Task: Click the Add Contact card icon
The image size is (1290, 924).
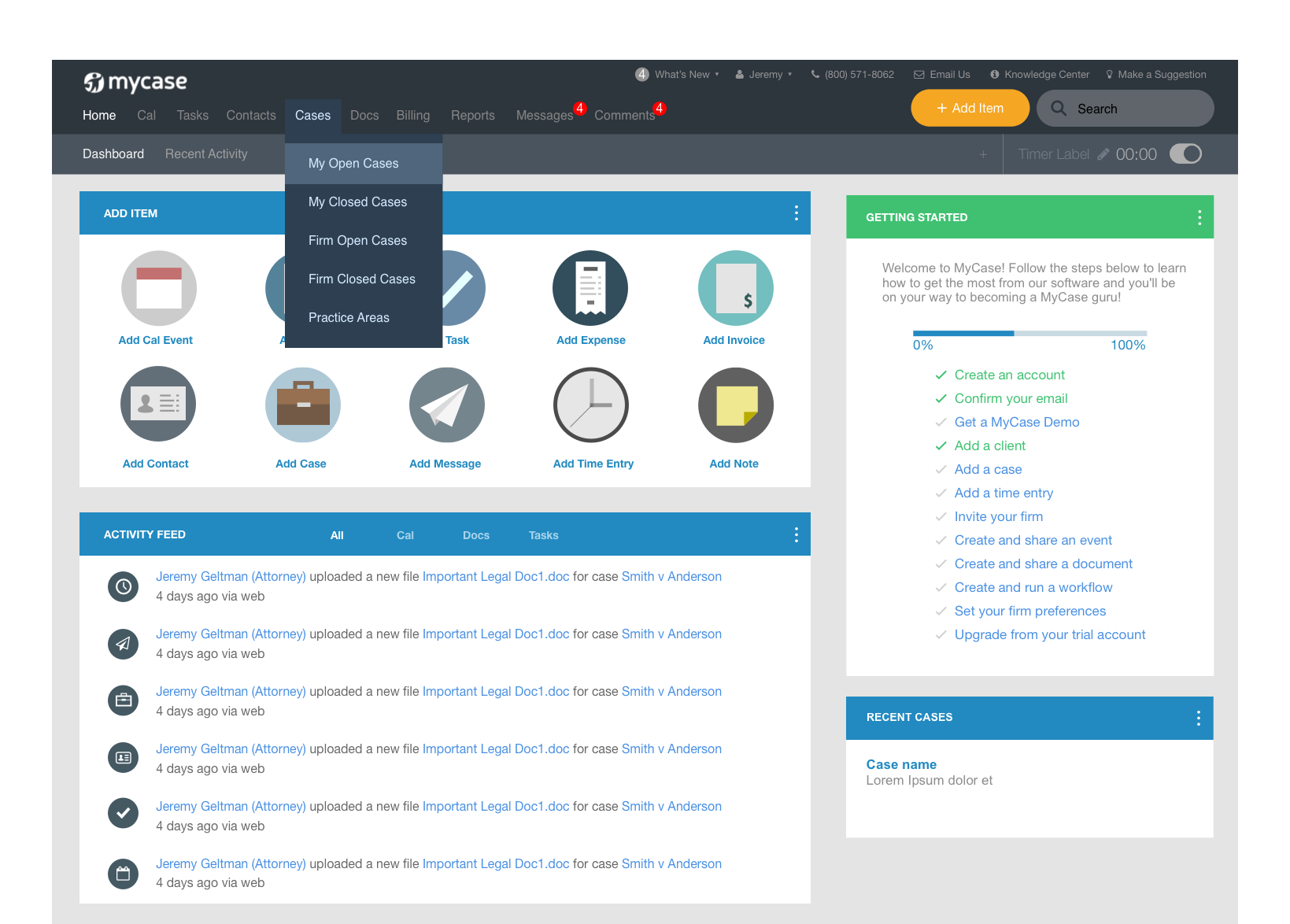Action: pos(158,404)
